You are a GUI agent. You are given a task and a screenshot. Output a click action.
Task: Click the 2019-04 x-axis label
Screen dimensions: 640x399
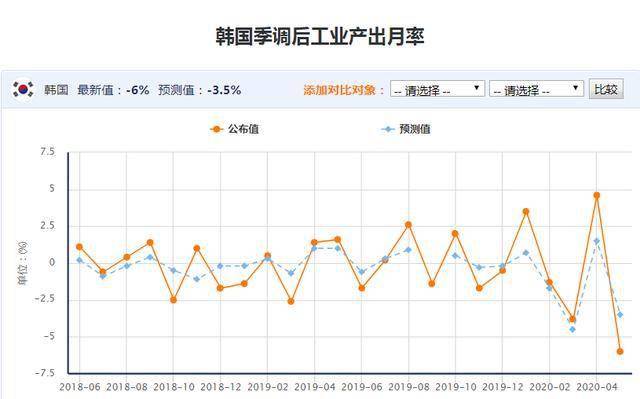[x=314, y=386]
